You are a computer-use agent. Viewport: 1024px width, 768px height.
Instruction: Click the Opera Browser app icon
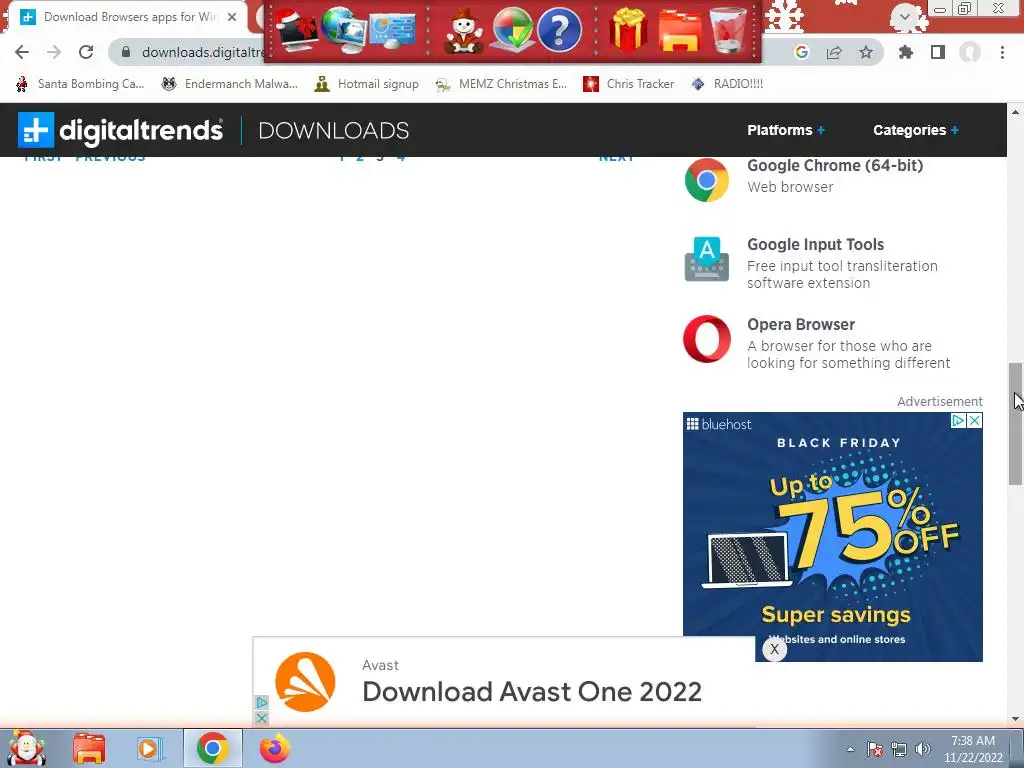(x=707, y=339)
